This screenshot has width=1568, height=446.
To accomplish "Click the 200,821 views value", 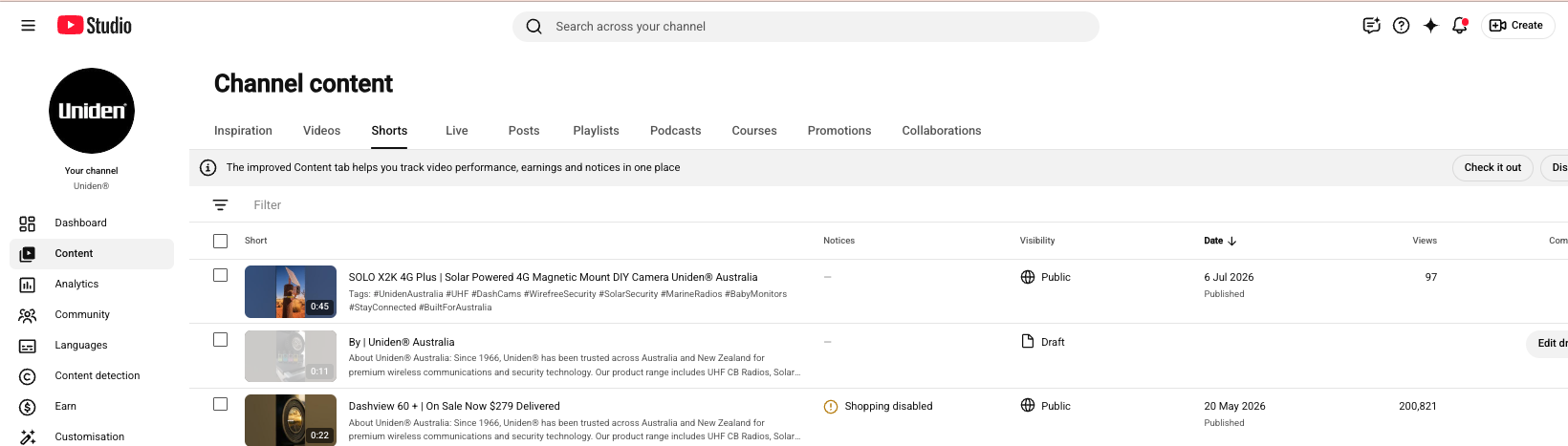I will pyautogui.click(x=1418, y=407).
